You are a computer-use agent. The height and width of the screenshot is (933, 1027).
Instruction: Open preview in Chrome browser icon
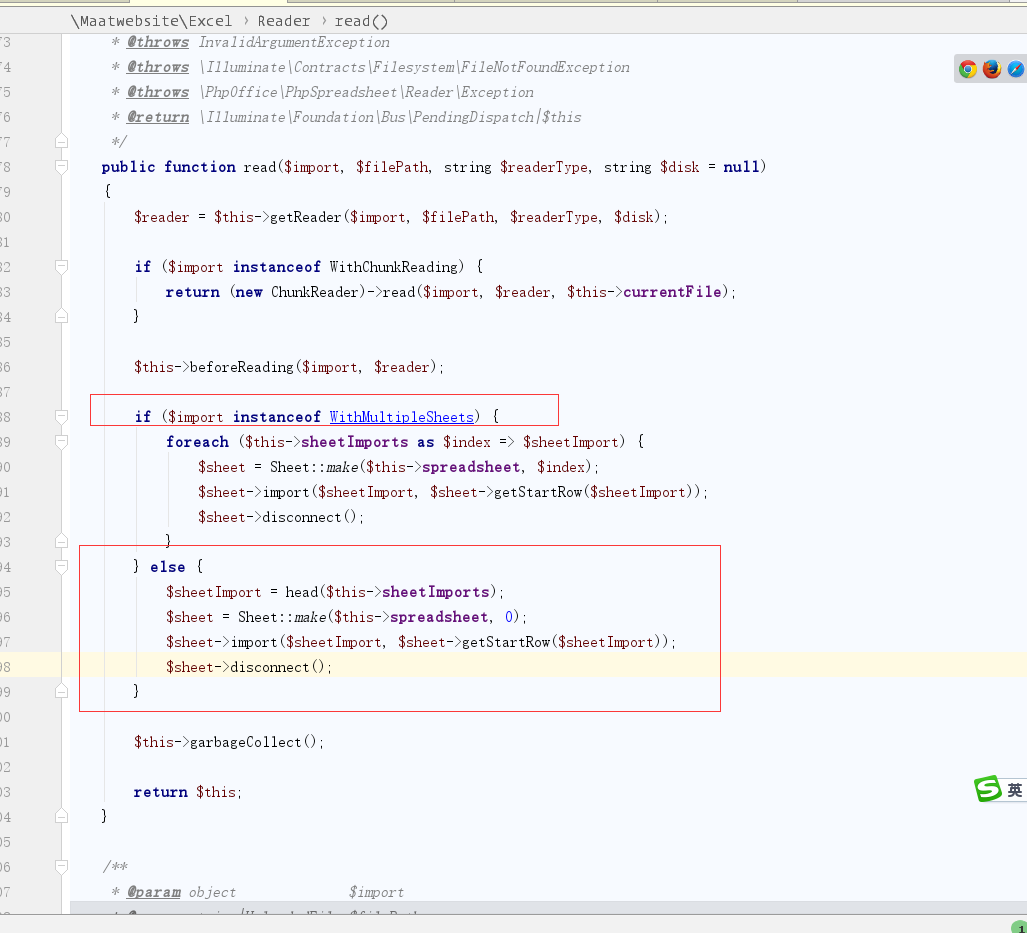(x=967, y=69)
